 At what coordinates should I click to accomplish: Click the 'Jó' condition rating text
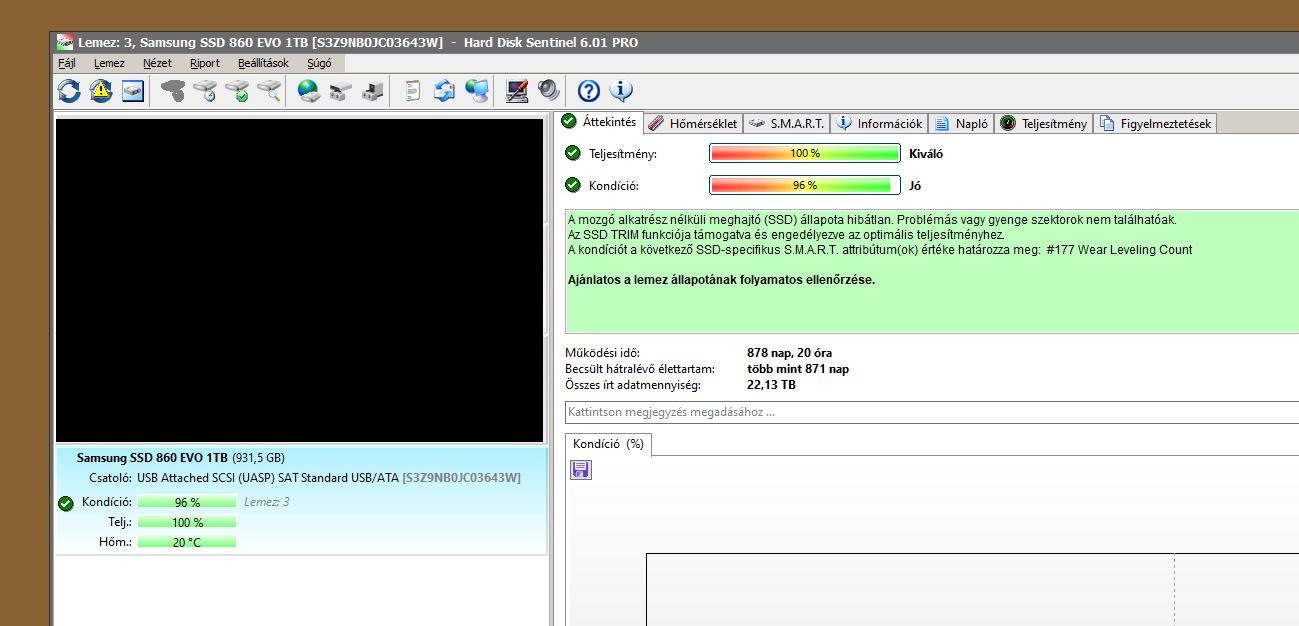tap(914, 186)
